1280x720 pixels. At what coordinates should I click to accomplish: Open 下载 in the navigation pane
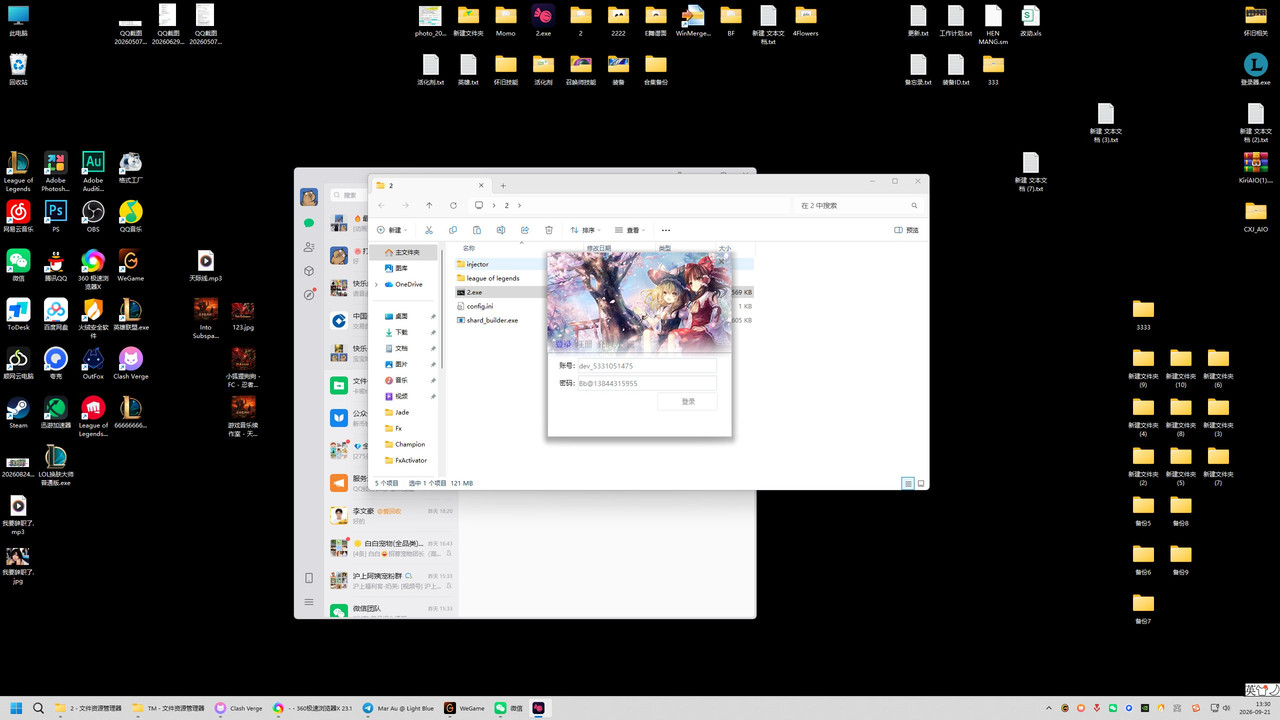pos(401,332)
